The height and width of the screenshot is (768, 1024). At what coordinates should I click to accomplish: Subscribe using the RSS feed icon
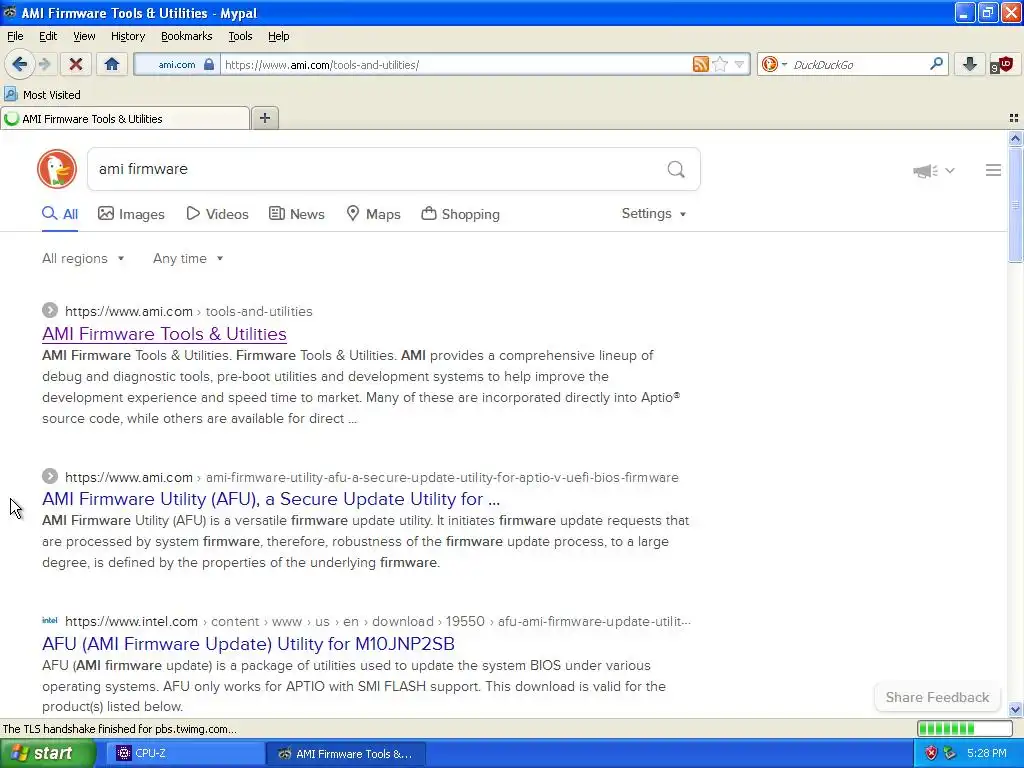click(701, 64)
